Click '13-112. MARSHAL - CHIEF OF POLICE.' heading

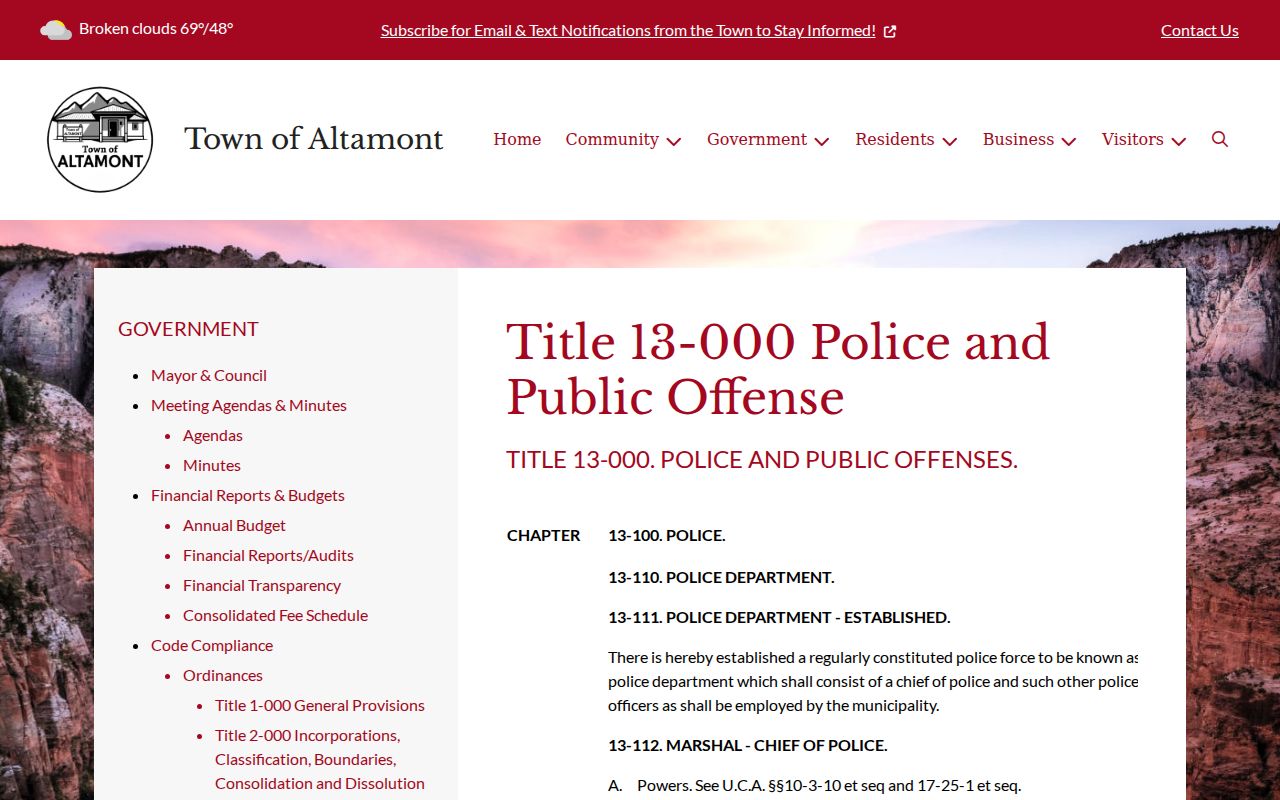[748, 745]
